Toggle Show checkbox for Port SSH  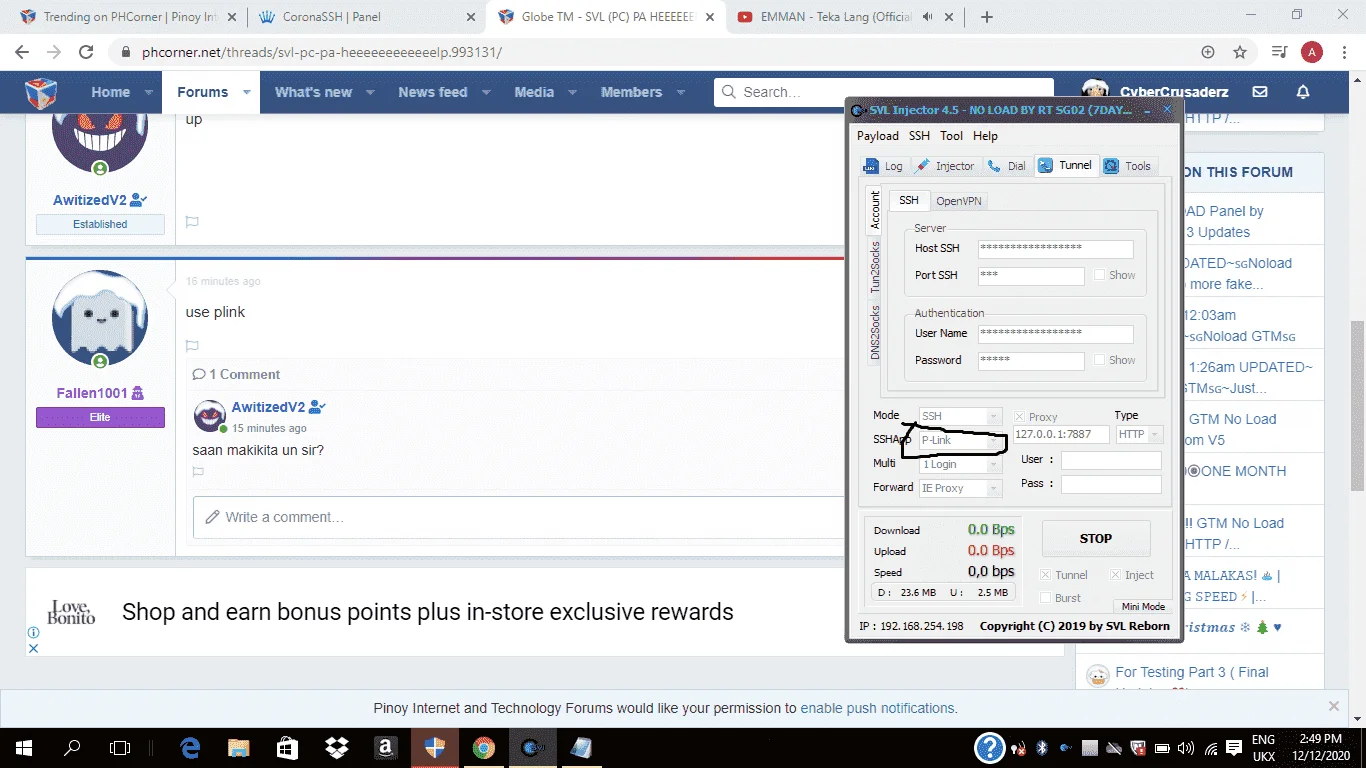point(1100,275)
